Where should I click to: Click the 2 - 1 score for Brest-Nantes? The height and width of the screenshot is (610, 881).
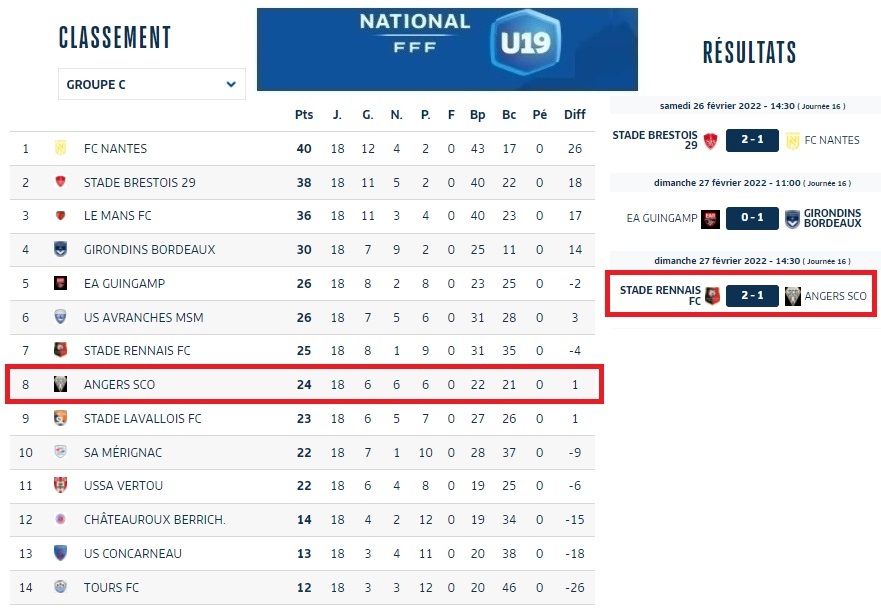pyautogui.click(x=752, y=140)
